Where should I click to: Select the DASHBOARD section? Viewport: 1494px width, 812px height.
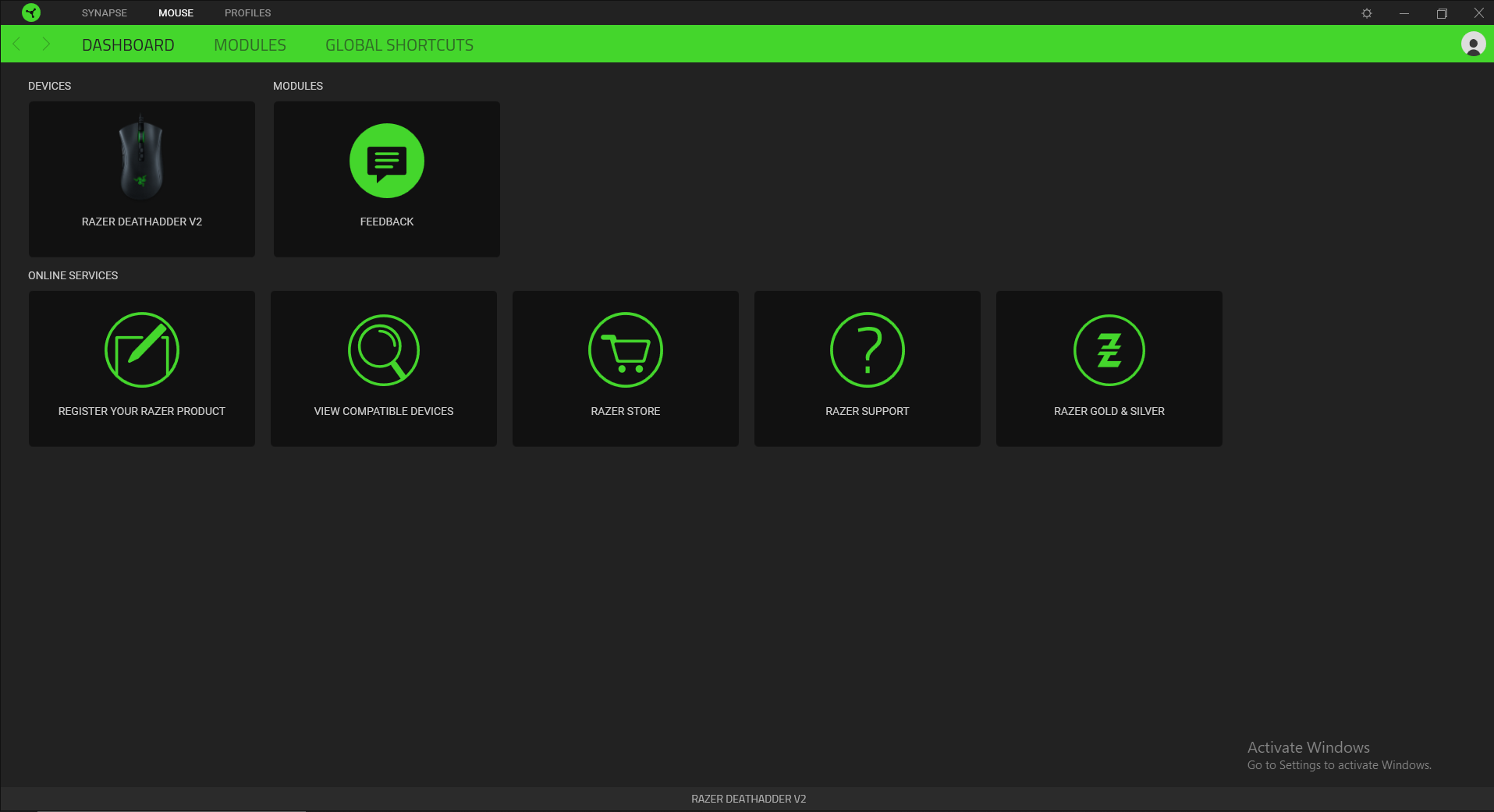(x=128, y=45)
